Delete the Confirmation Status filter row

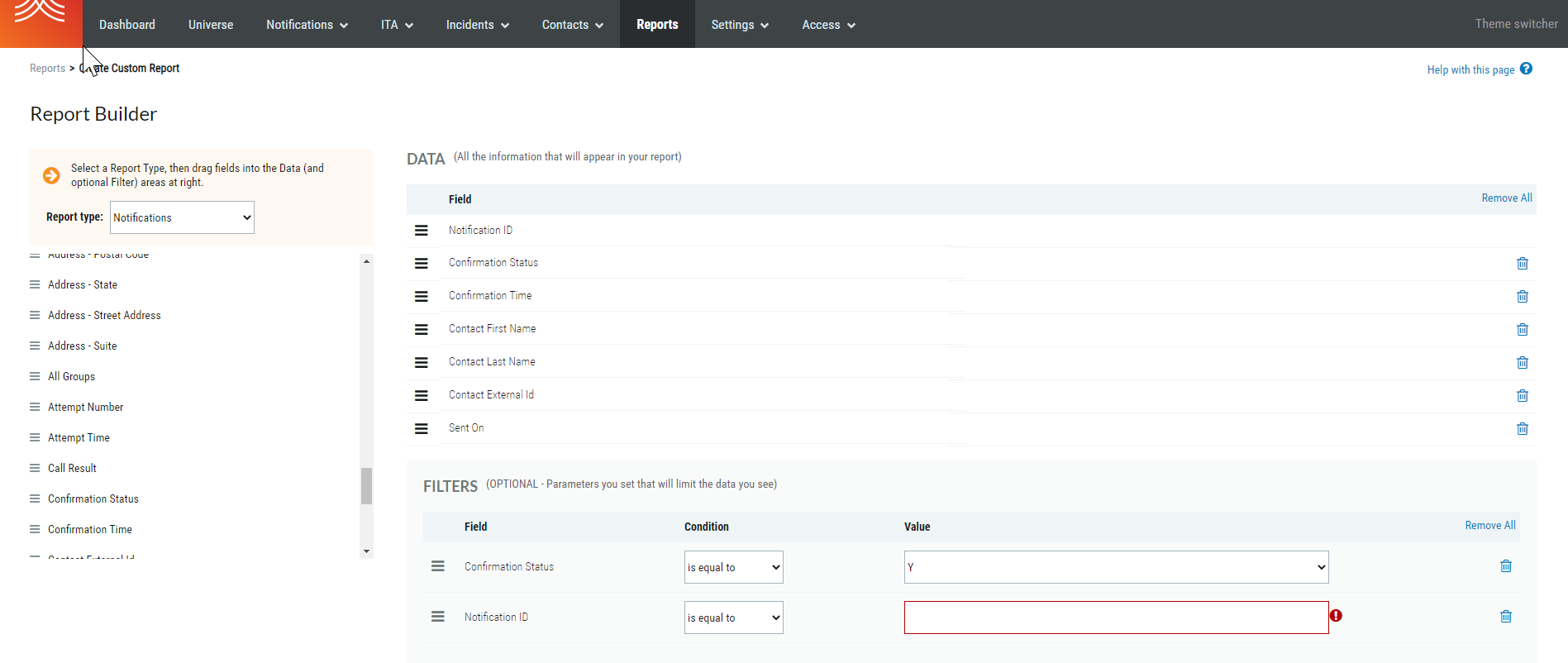(1505, 566)
